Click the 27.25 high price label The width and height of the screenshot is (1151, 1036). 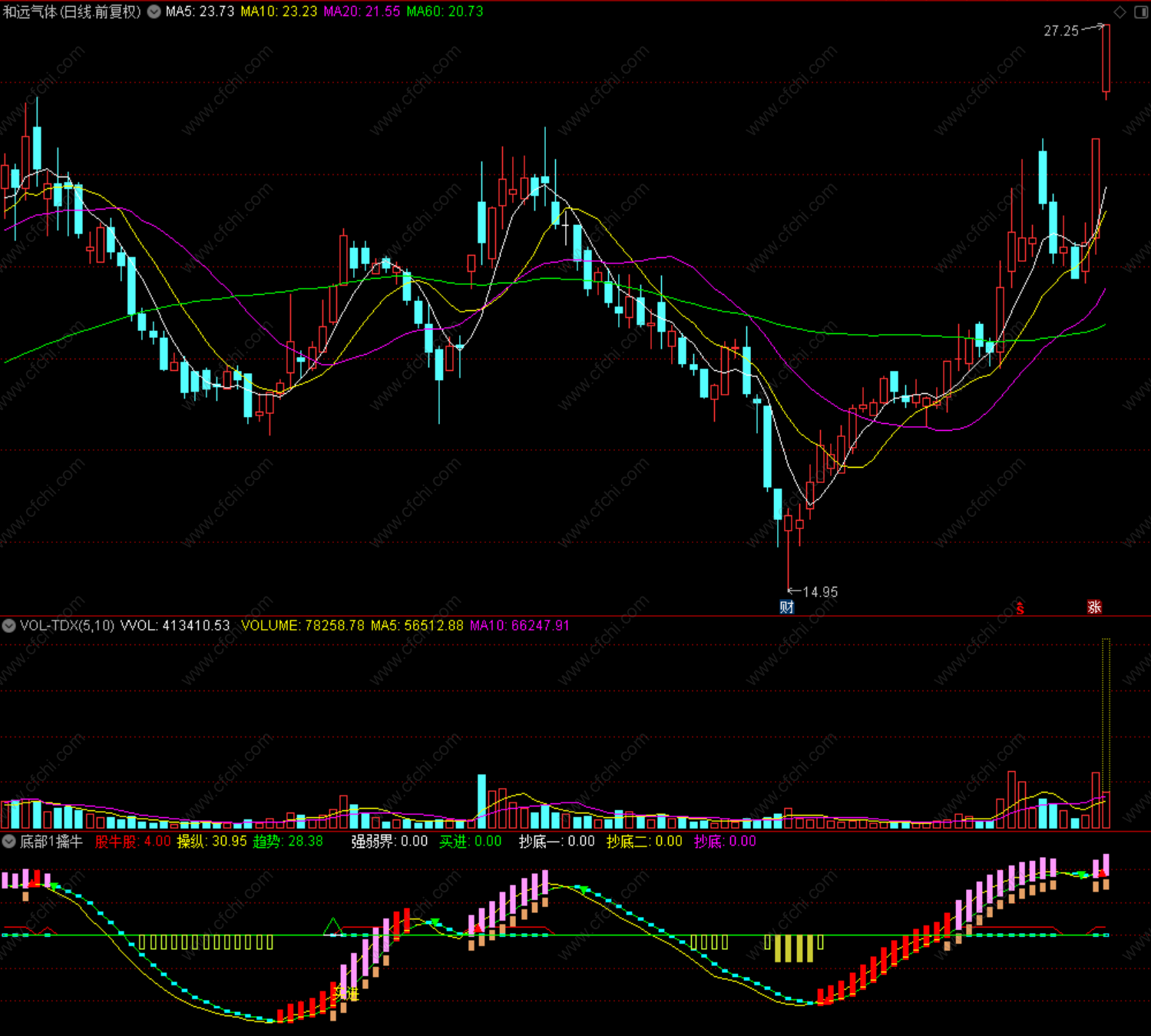coord(1061,31)
